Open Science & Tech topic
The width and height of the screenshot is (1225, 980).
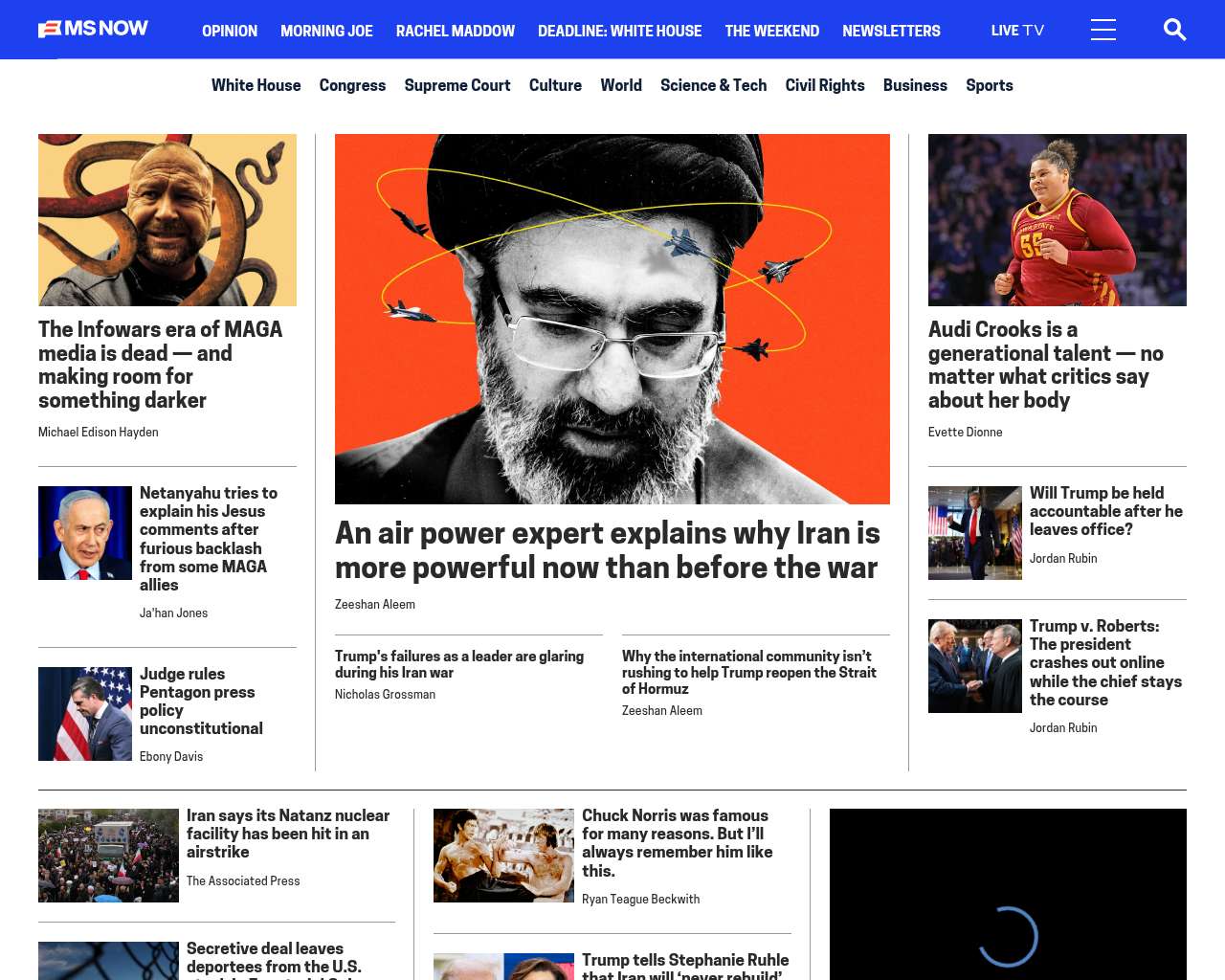tap(713, 85)
